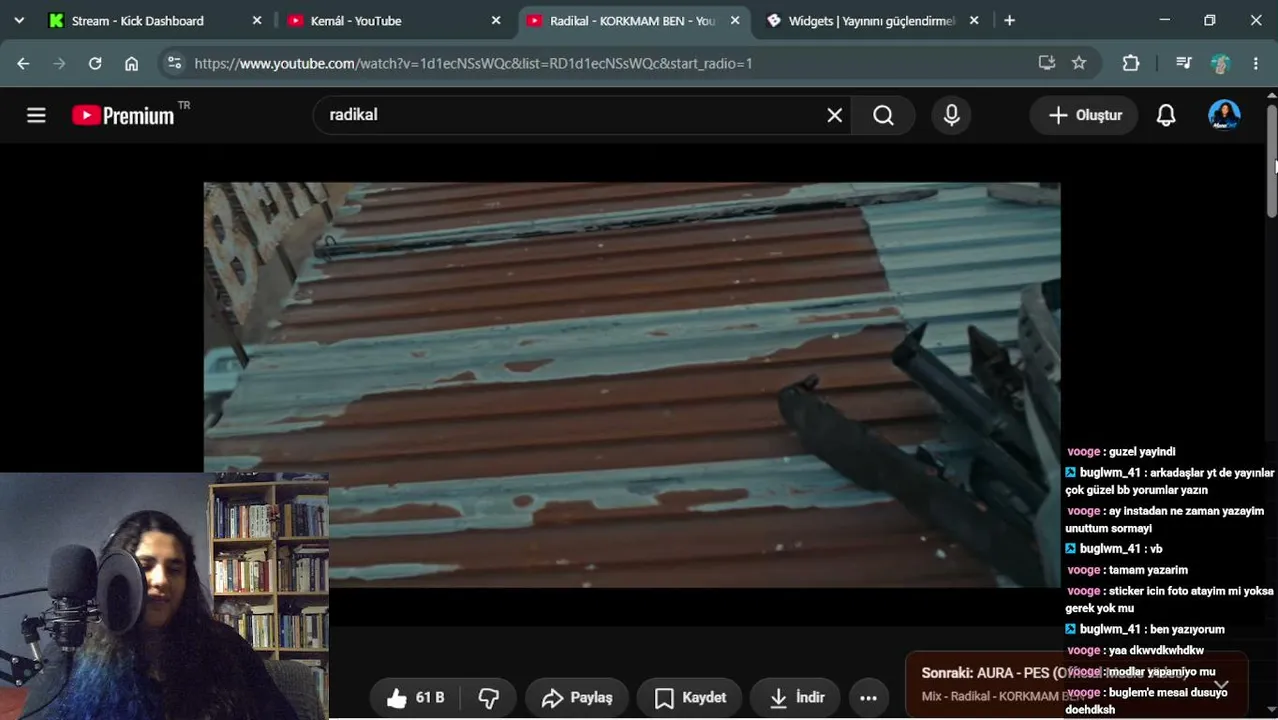Like the video with thumbs up
This screenshot has height=720, width=1278.
[x=397, y=698]
